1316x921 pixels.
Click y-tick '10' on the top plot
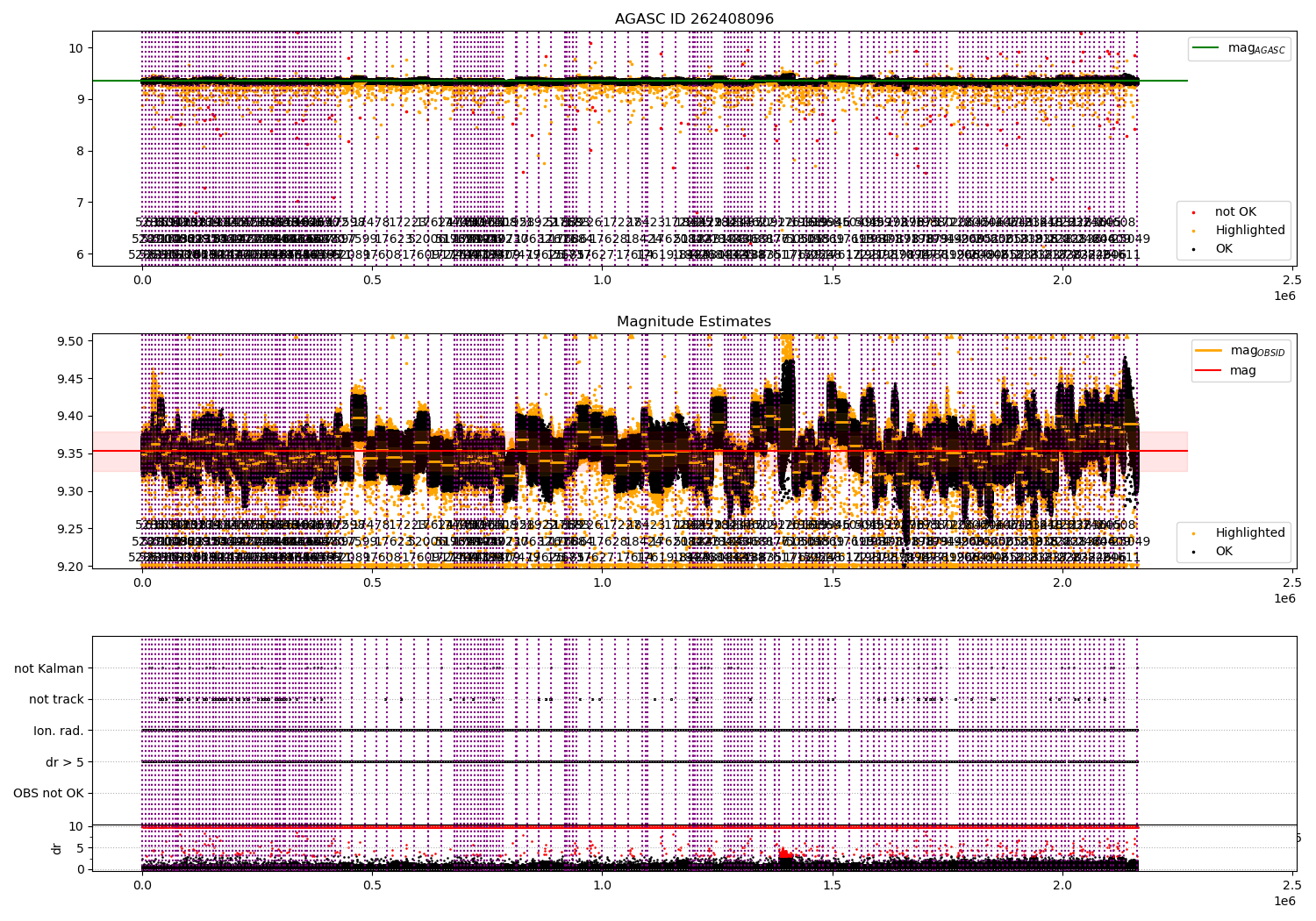click(76, 48)
